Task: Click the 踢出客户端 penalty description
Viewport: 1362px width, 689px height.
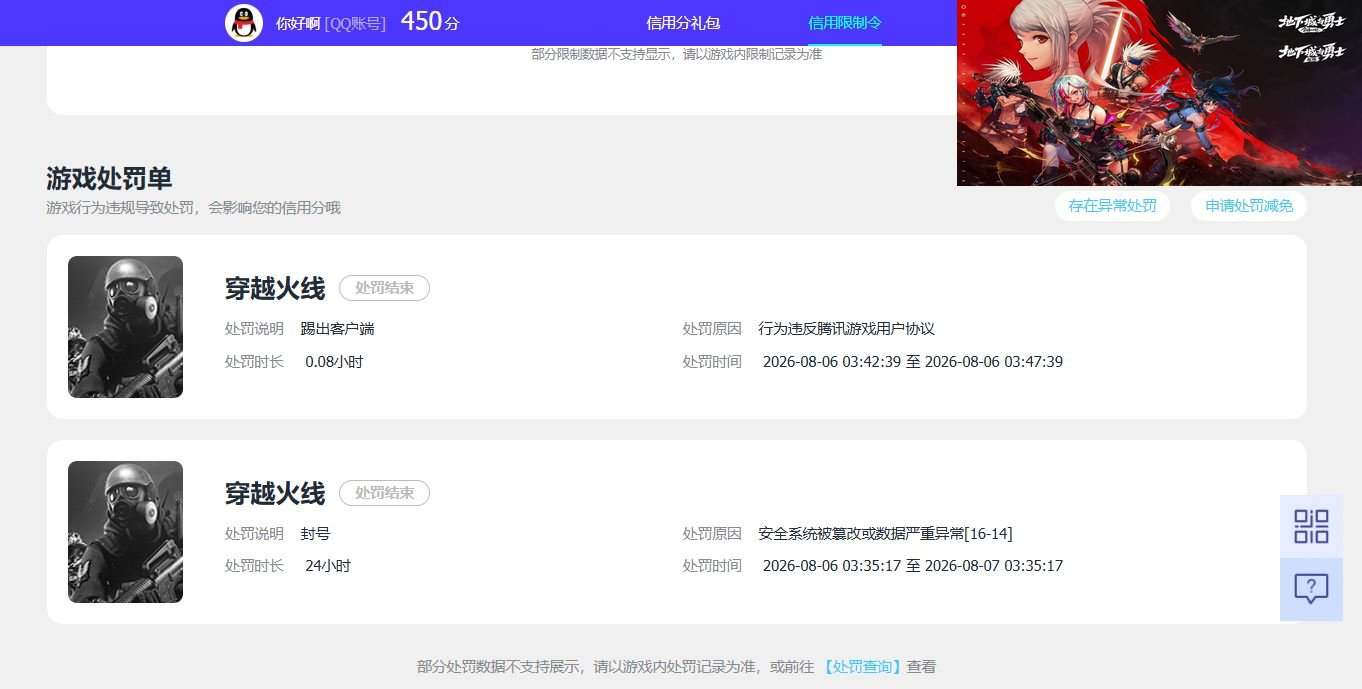Action: [x=337, y=329]
